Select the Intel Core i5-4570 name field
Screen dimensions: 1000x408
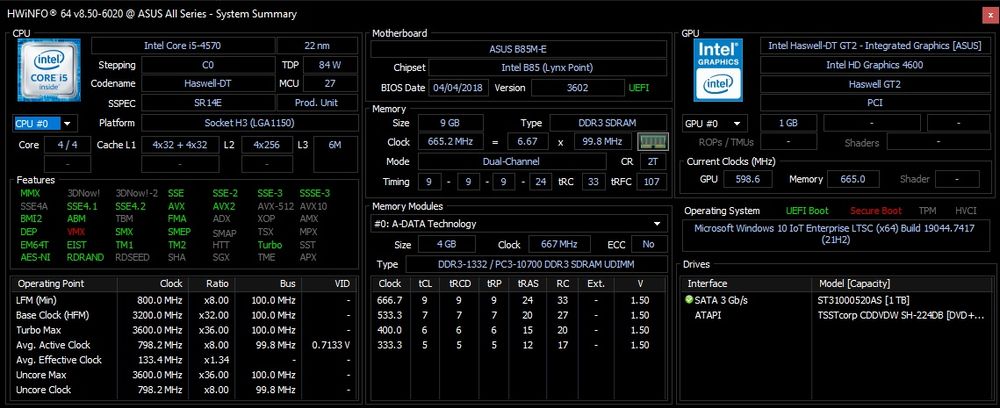[182, 46]
